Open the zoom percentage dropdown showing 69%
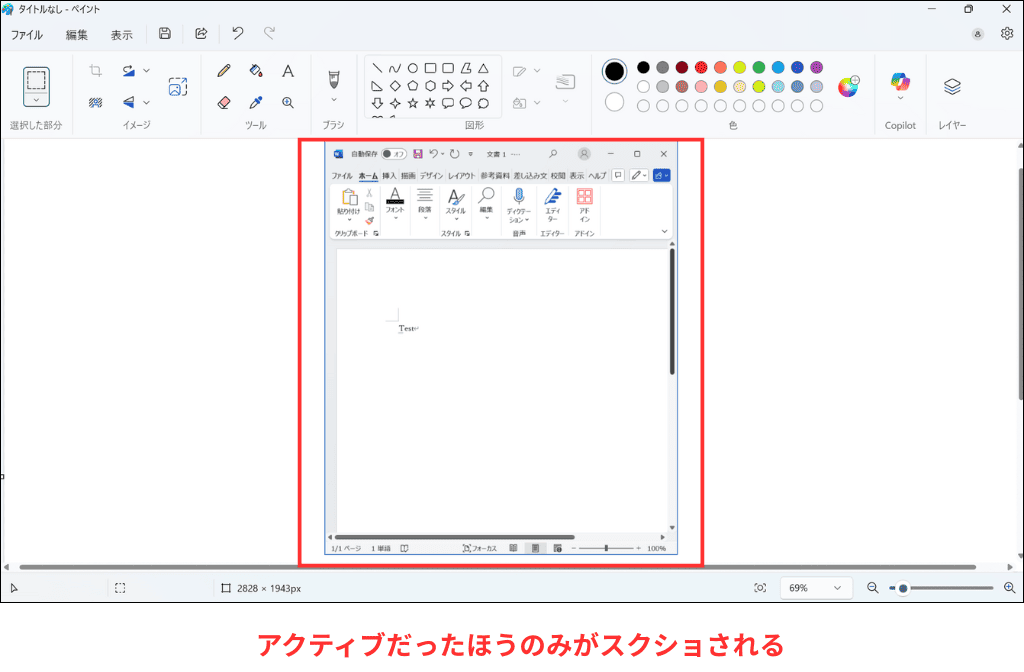This screenshot has height=672, width=1024. tap(816, 587)
